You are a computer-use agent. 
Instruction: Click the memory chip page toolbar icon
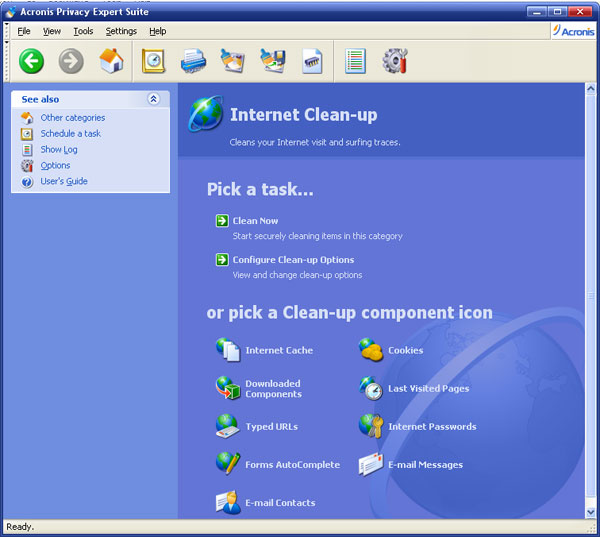(x=312, y=61)
